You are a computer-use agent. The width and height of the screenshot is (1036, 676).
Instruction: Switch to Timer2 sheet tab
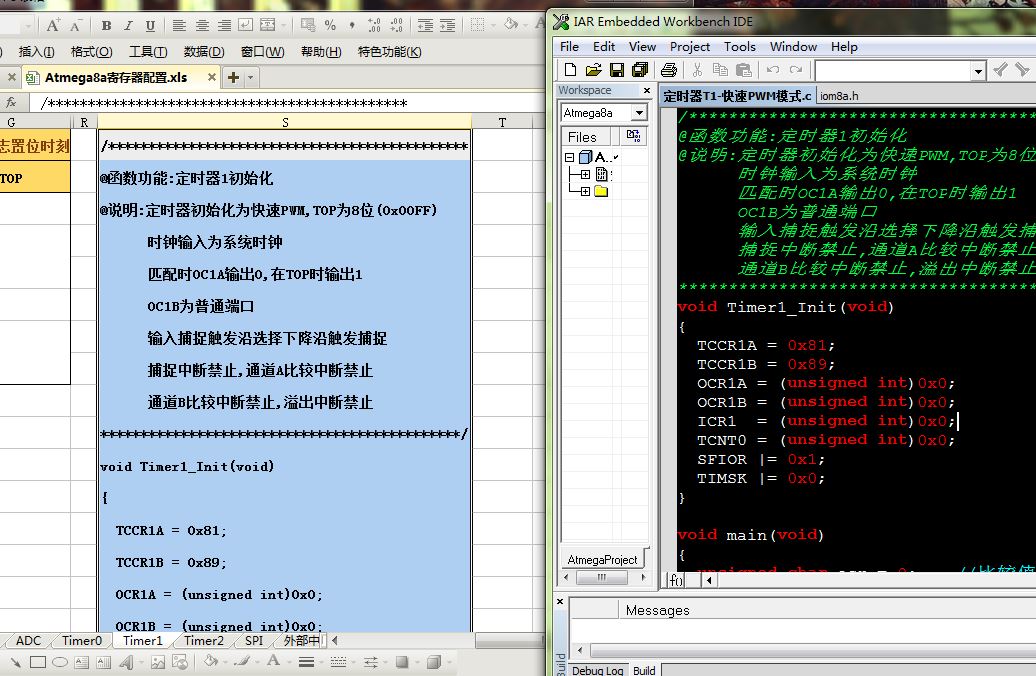point(204,640)
